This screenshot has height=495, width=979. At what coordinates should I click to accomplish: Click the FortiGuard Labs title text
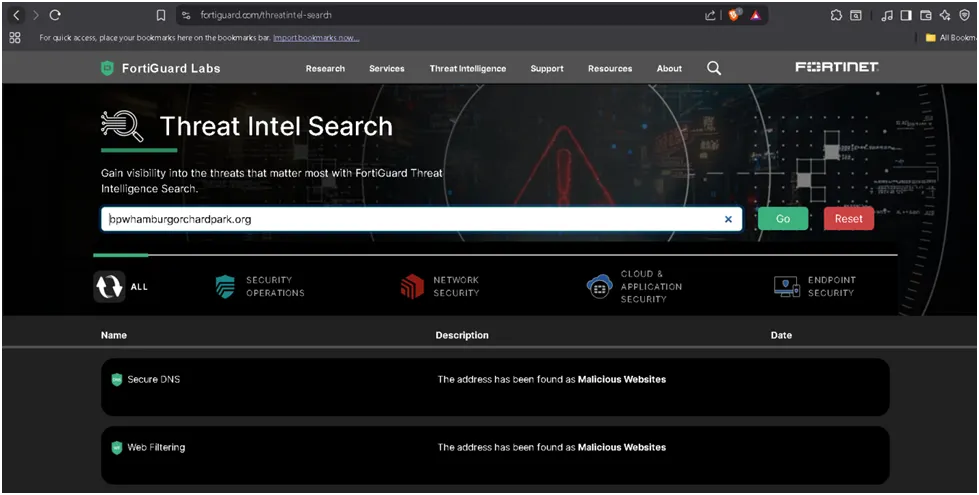click(x=171, y=69)
